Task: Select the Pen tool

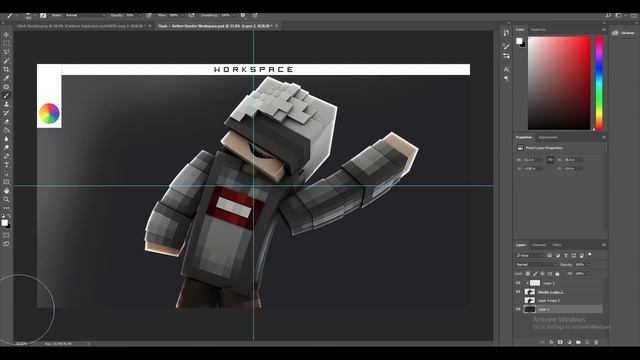Action: coord(6,156)
